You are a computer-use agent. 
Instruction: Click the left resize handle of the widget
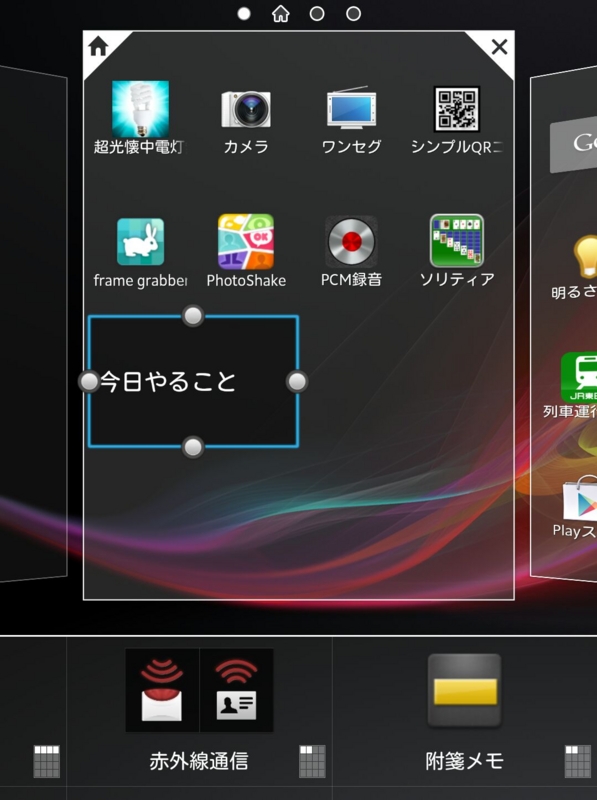[x=89, y=381]
